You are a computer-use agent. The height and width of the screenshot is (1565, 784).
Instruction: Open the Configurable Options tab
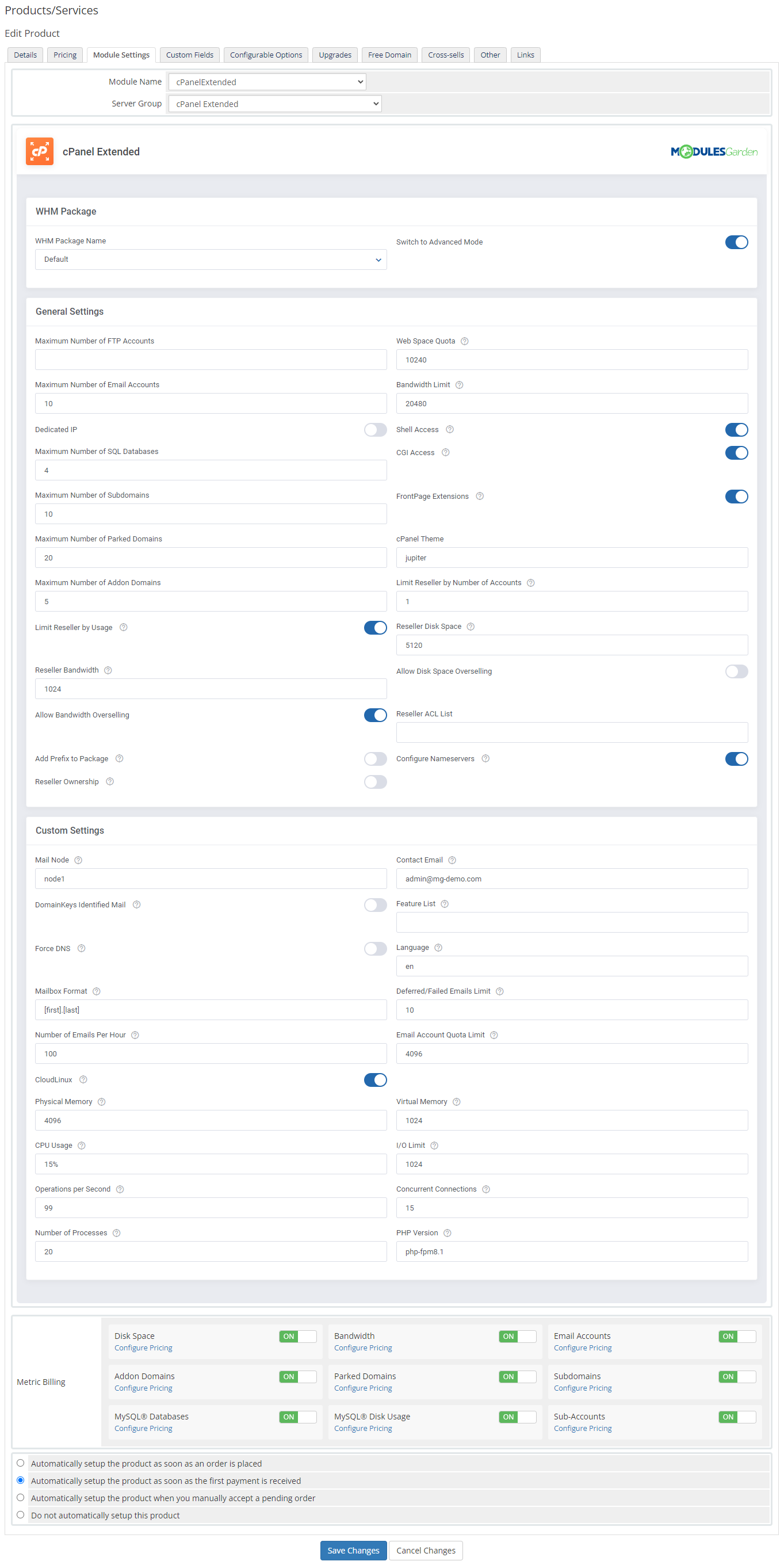(265, 55)
